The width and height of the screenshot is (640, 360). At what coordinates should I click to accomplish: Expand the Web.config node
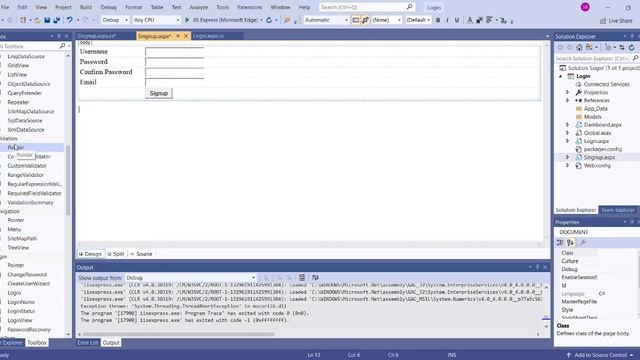[x=567, y=165]
